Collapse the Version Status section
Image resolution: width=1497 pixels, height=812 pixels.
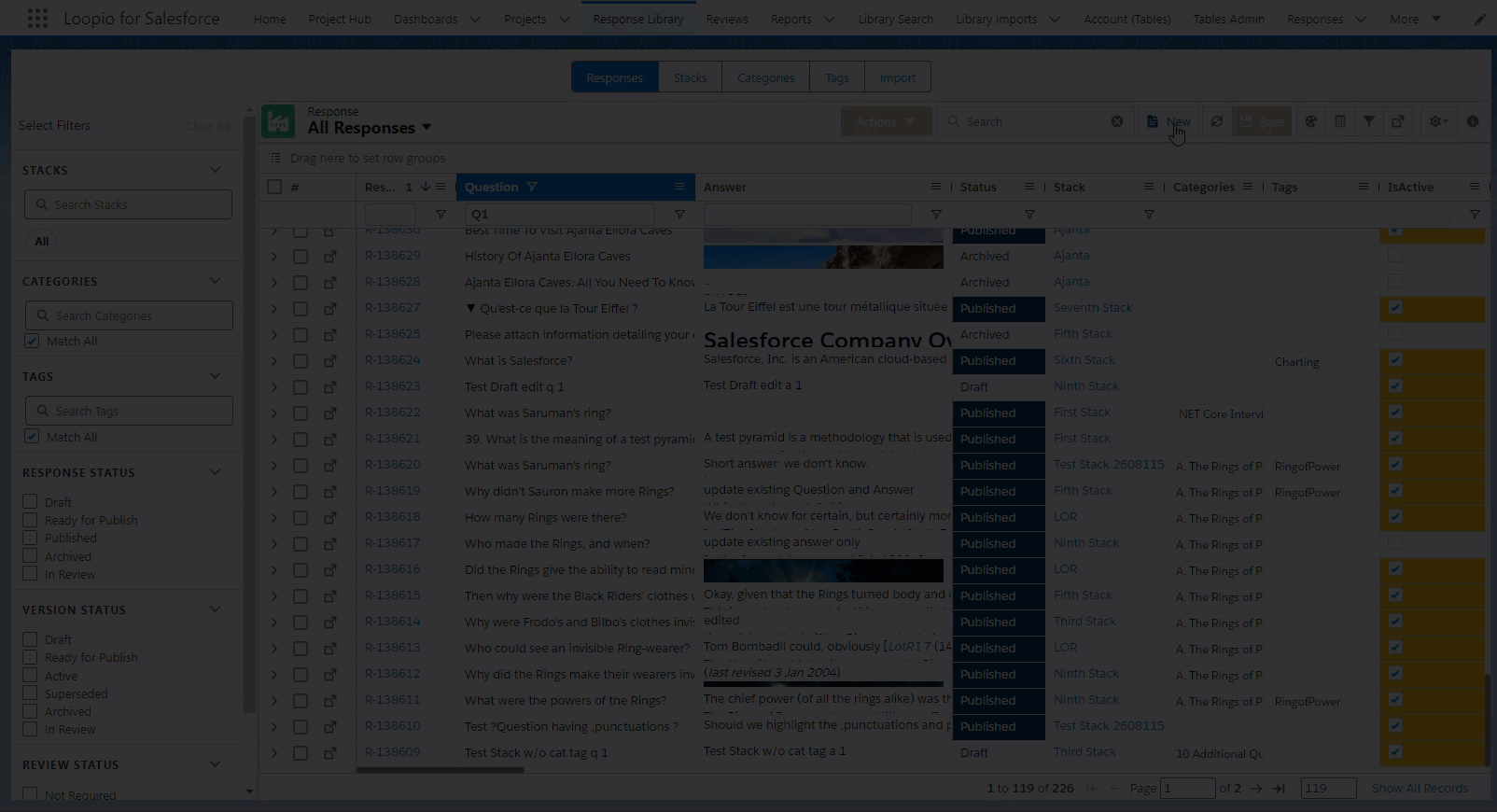[x=216, y=609]
